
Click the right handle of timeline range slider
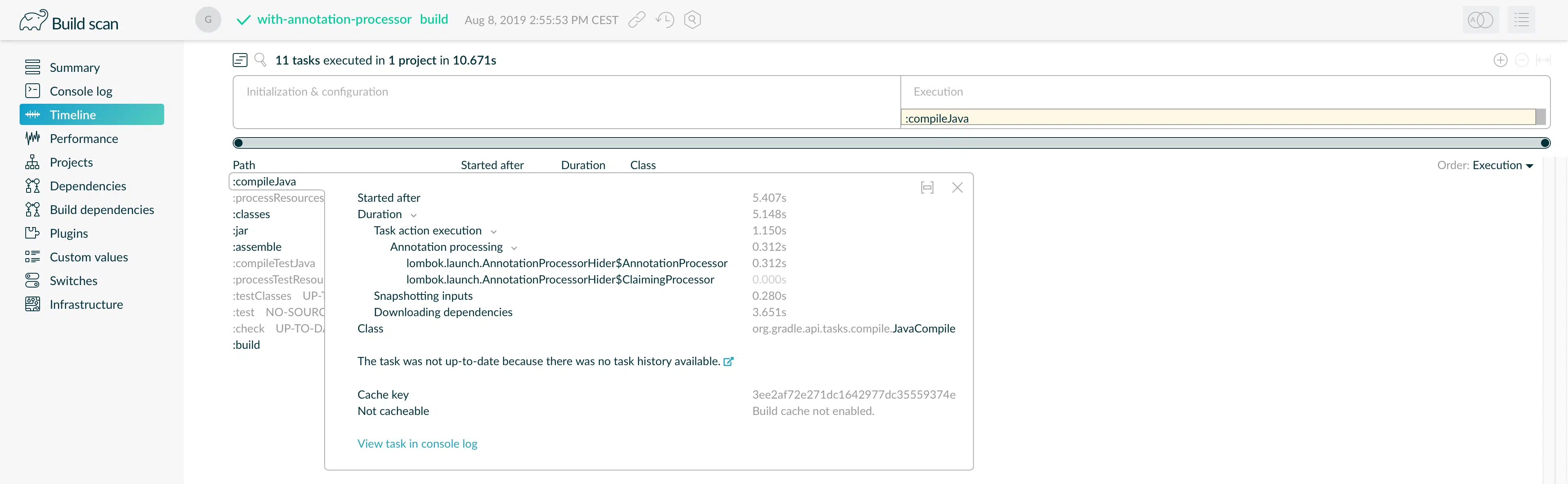click(x=1545, y=143)
